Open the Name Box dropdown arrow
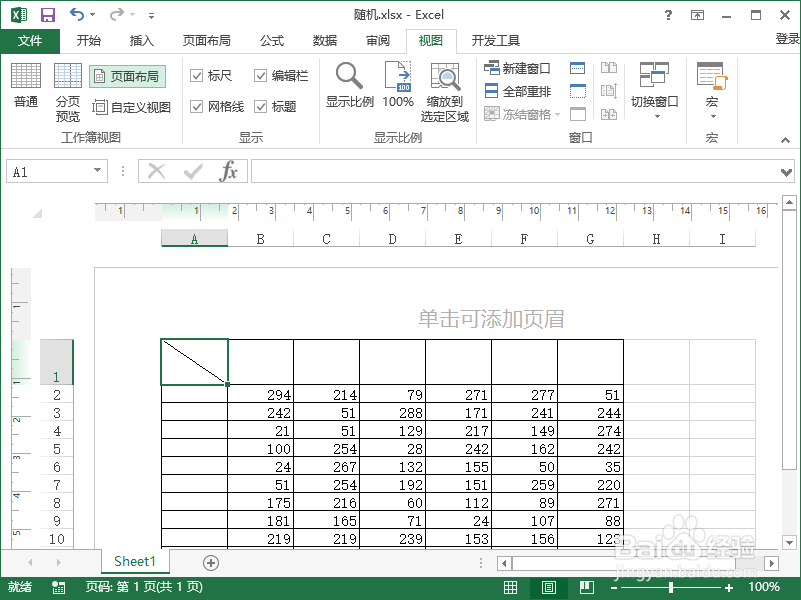The image size is (801, 600). pos(99,170)
